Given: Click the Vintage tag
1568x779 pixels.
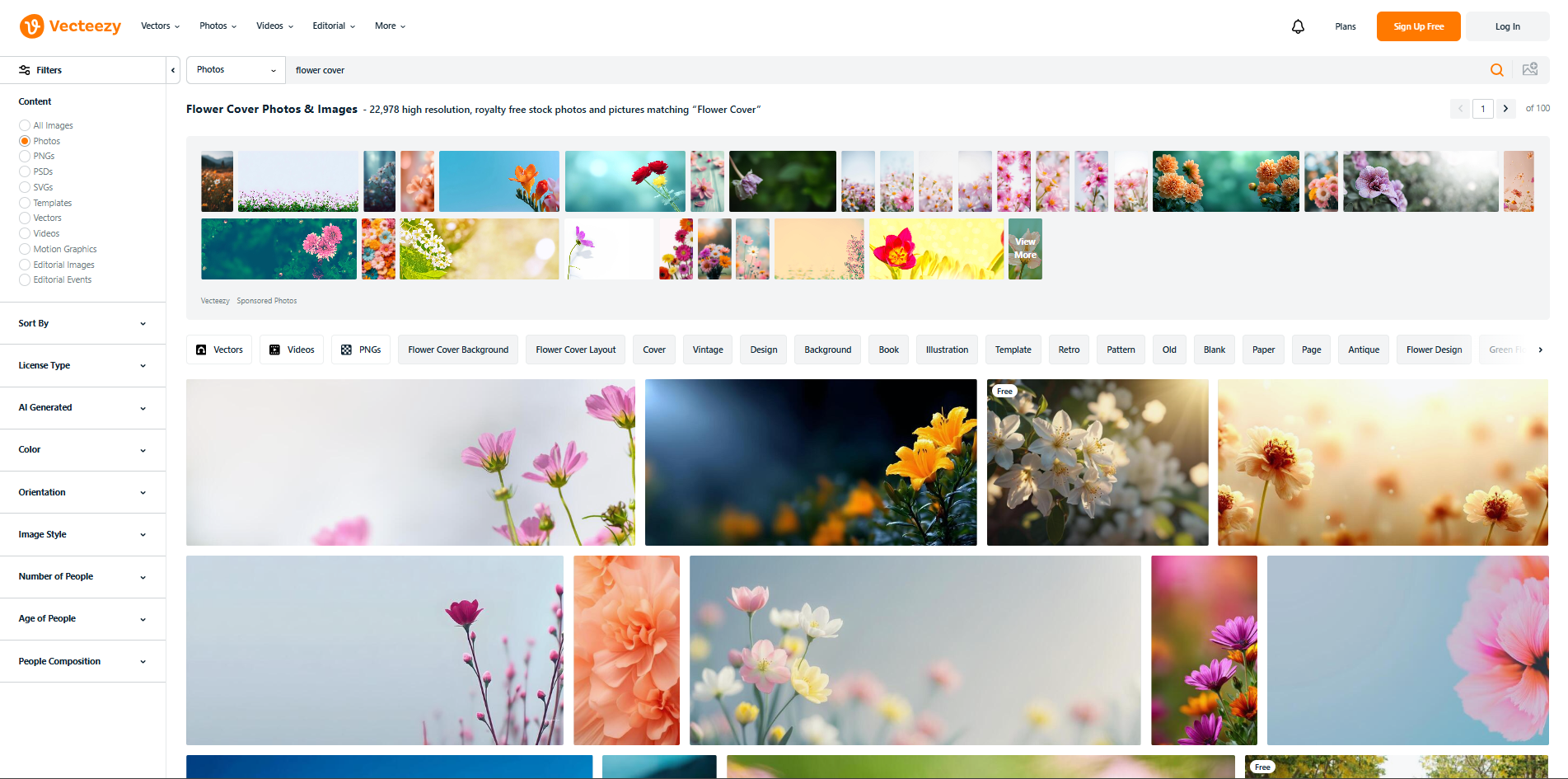Looking at the screenshot, I should [x=708, y=350].
